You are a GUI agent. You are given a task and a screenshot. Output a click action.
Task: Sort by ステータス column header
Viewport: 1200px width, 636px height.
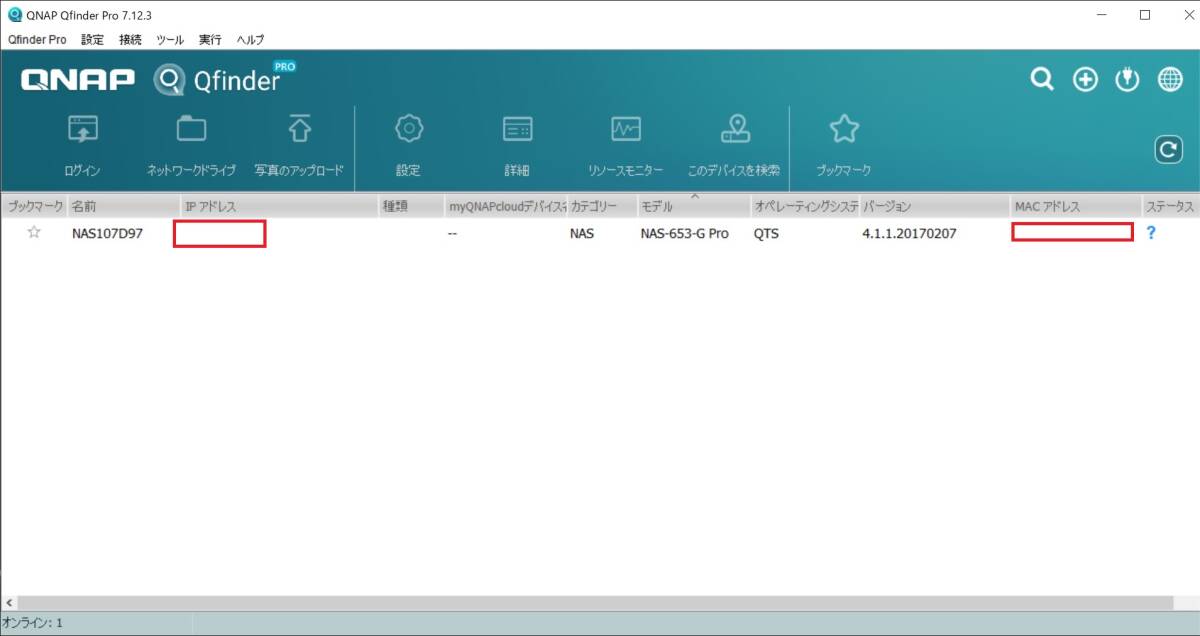point(1171,206)
